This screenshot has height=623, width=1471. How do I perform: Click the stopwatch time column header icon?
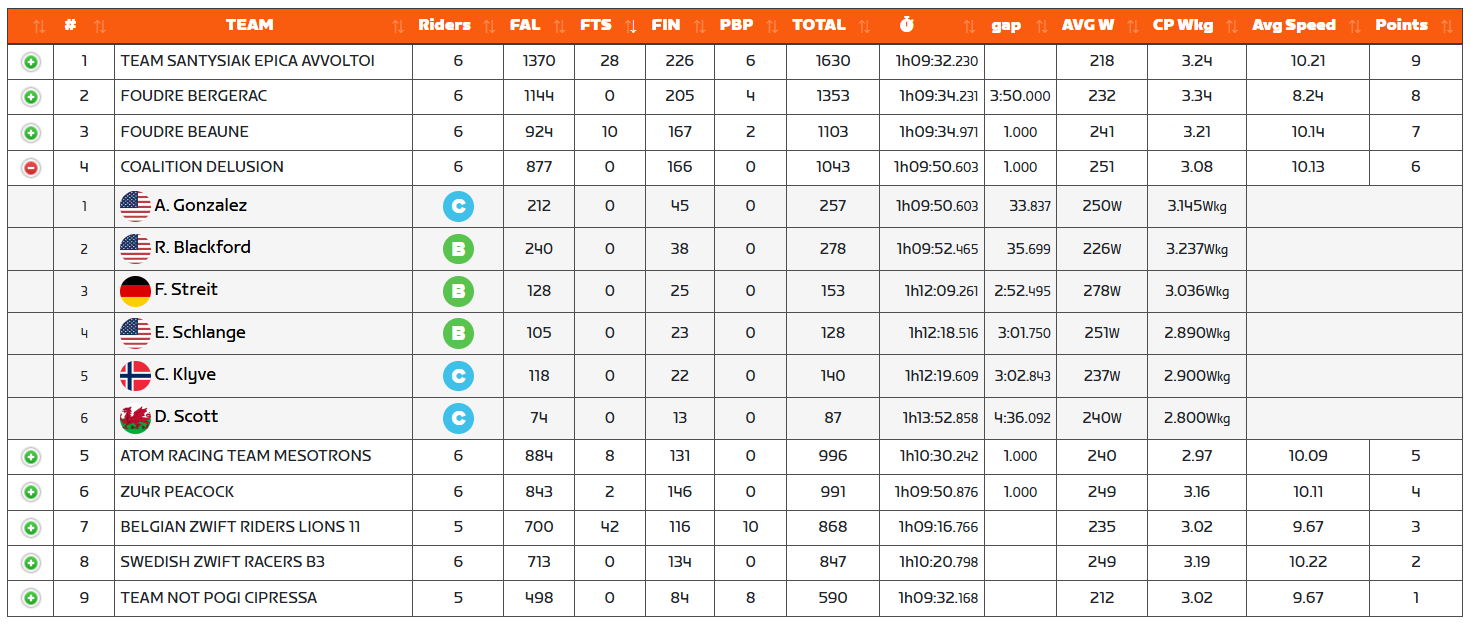[x=906, y=25]
